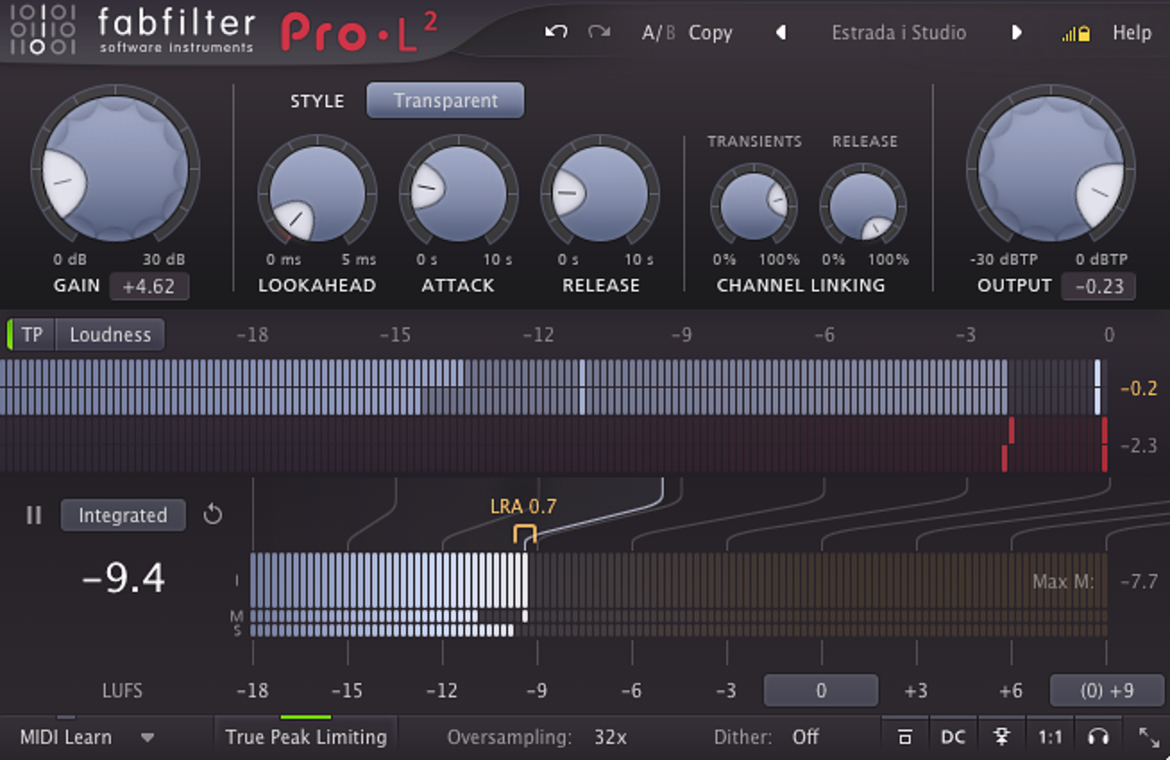Image resolution: width=1170 pixels, height=760 pixels.
Task: Click the Lookahead knob
Action: tap(317, 194)
